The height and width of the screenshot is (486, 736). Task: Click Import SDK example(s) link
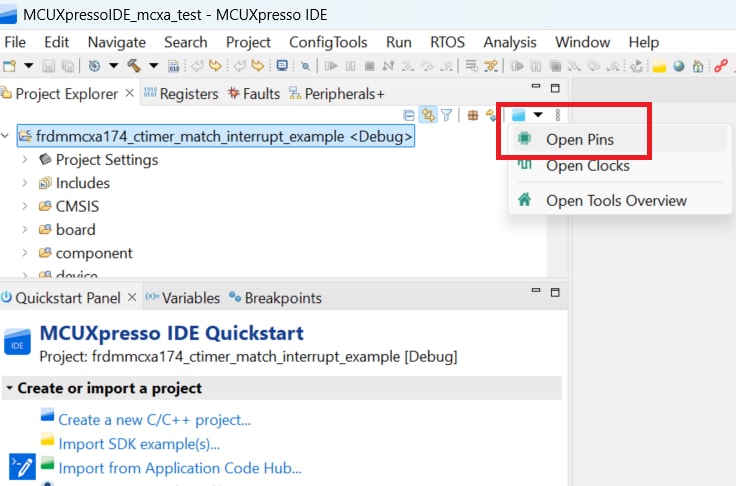[139, 444]
